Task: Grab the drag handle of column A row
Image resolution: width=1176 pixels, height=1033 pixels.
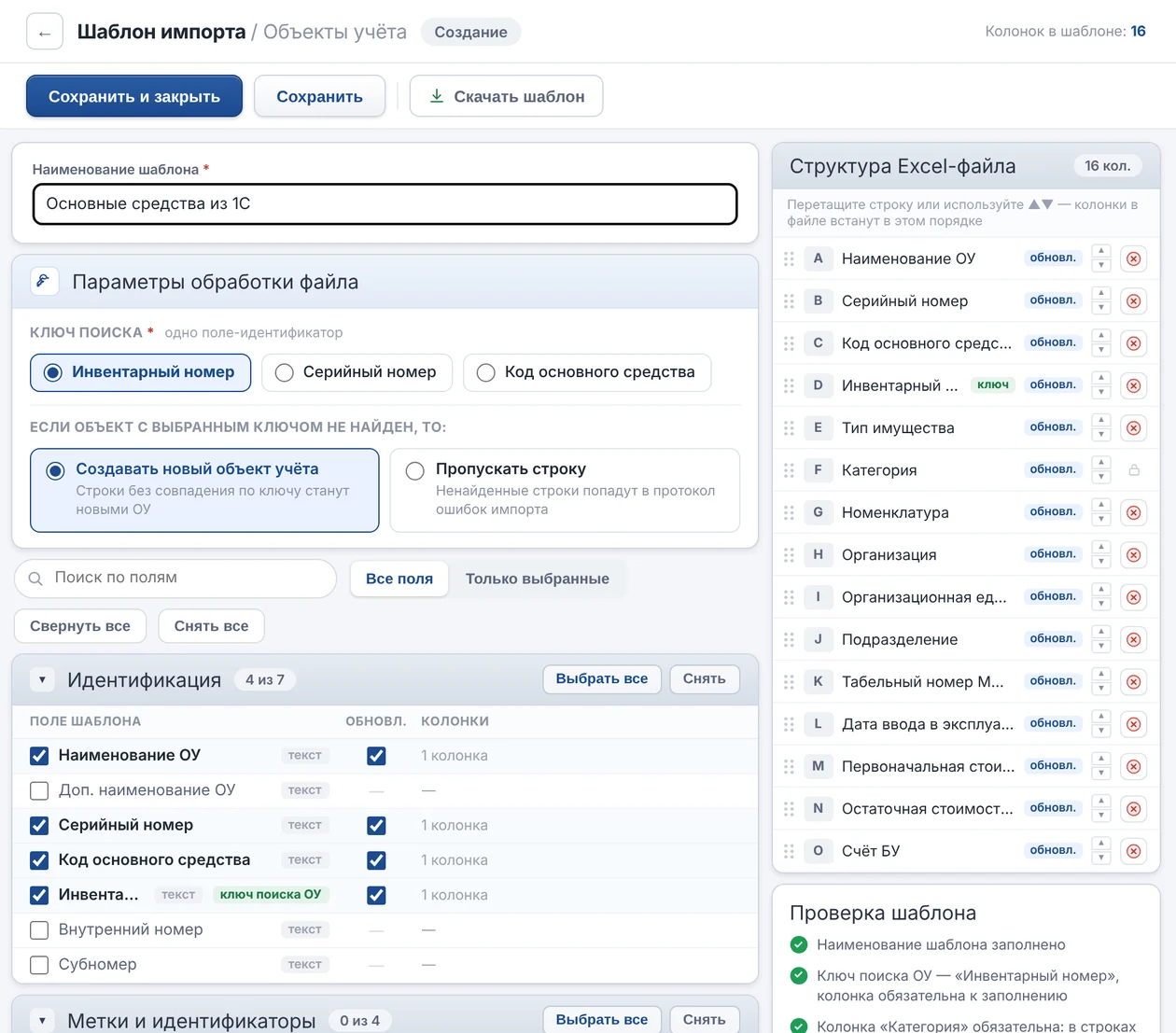Action: pos(789,258)
